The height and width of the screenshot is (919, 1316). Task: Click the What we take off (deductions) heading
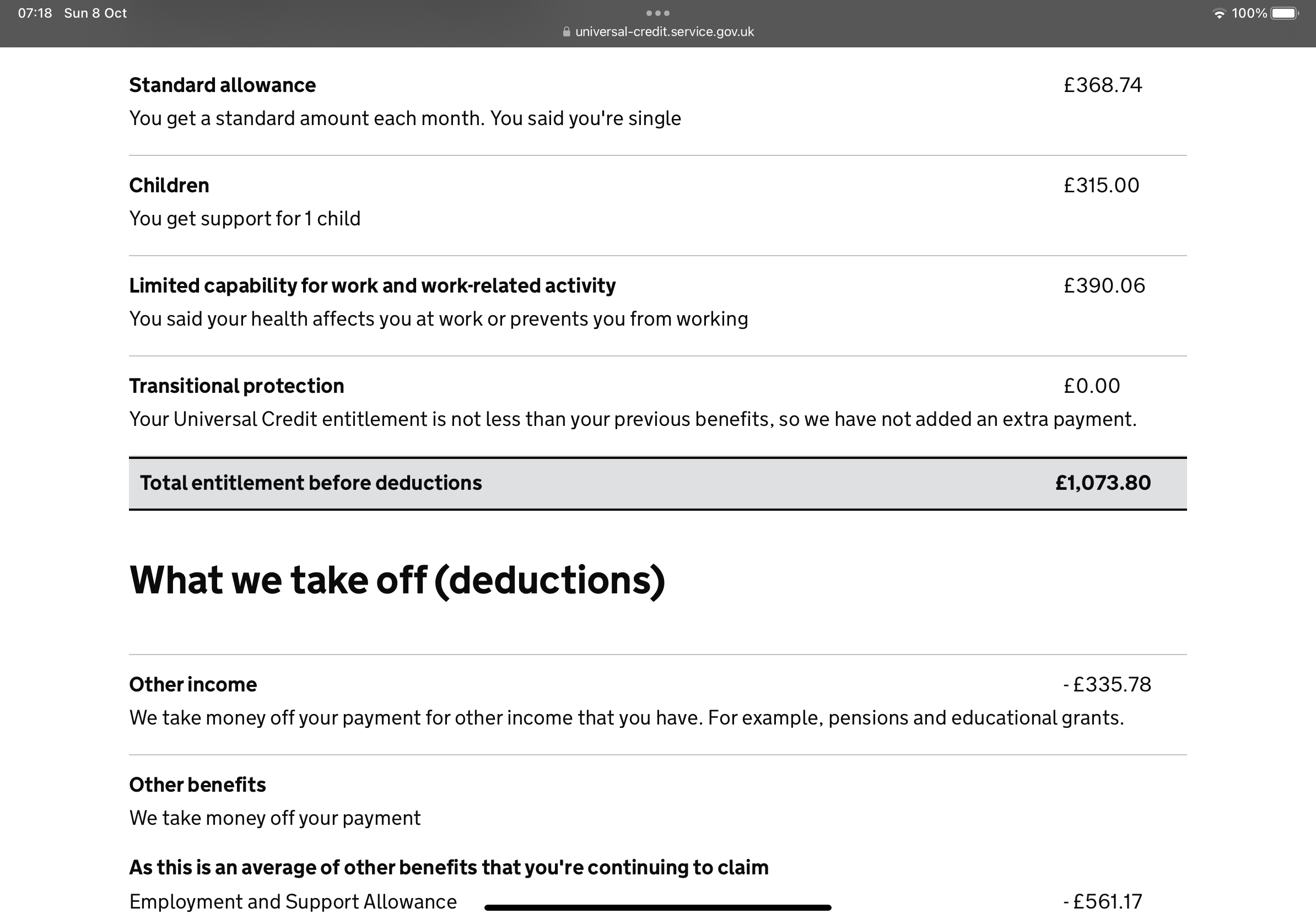point(397,580)
